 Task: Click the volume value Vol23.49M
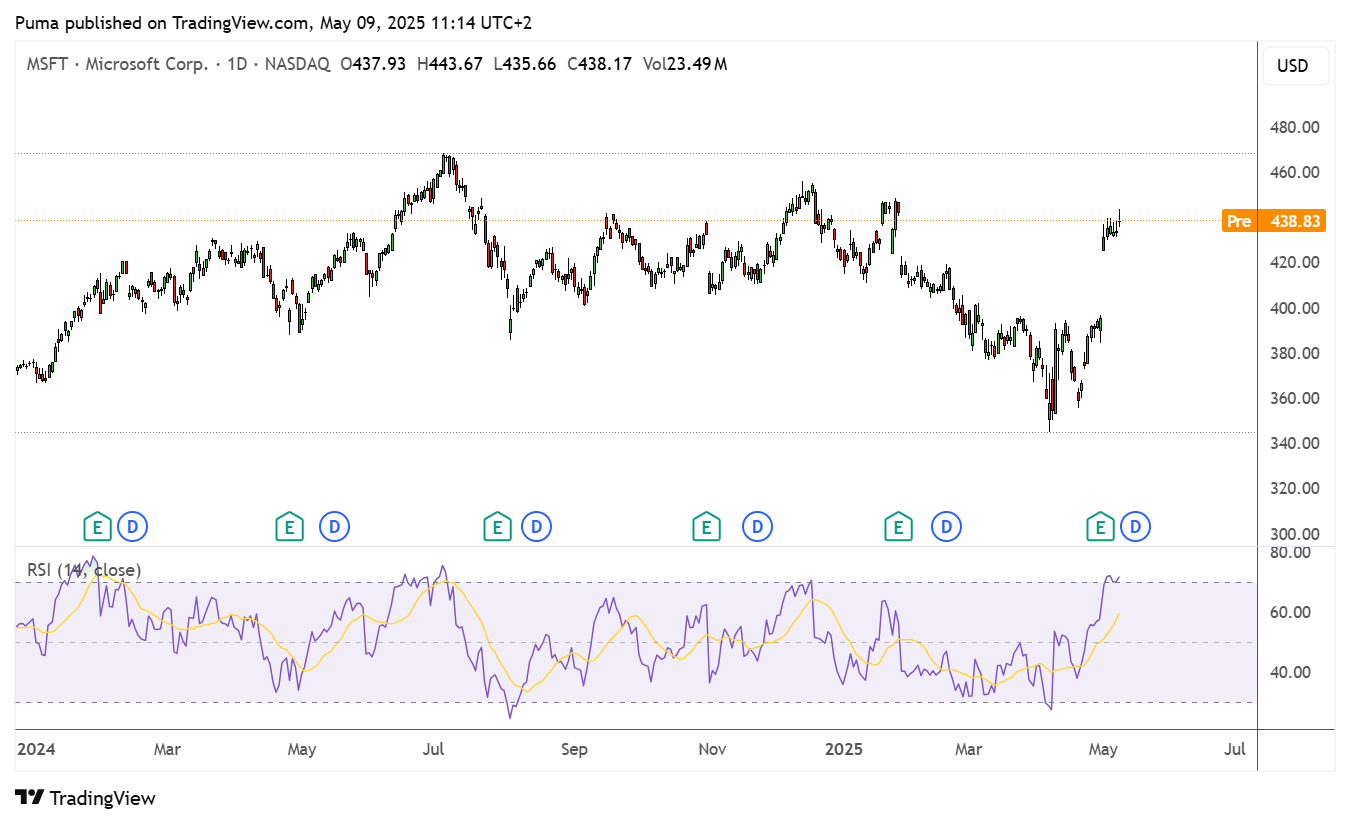(x=685, y=64)
